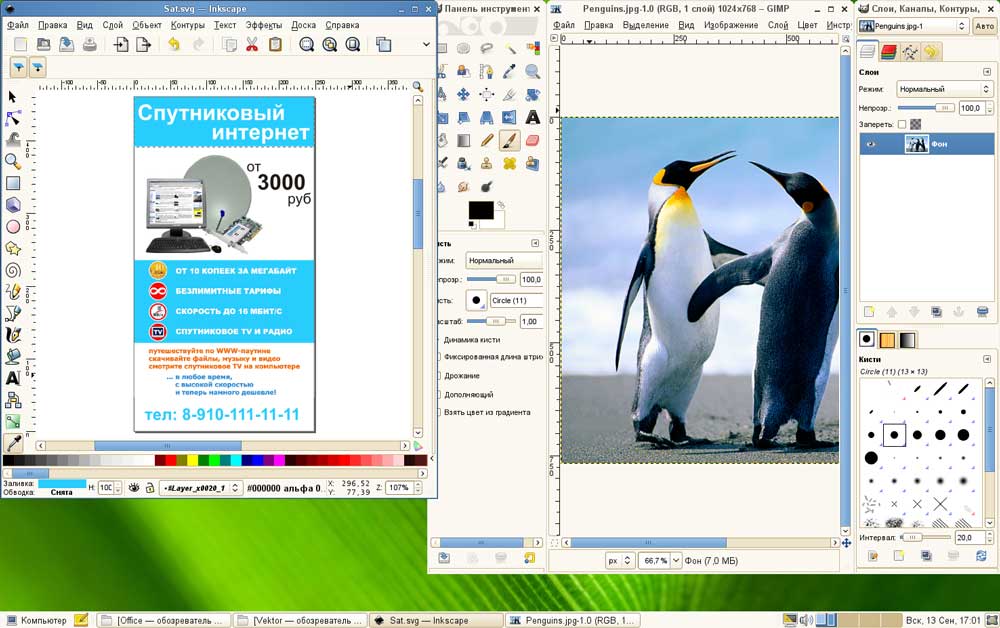This screenshot has height=628, width=1000.
Task: Open the Эффекты menu in Inkscape
Action: point(264,25)
